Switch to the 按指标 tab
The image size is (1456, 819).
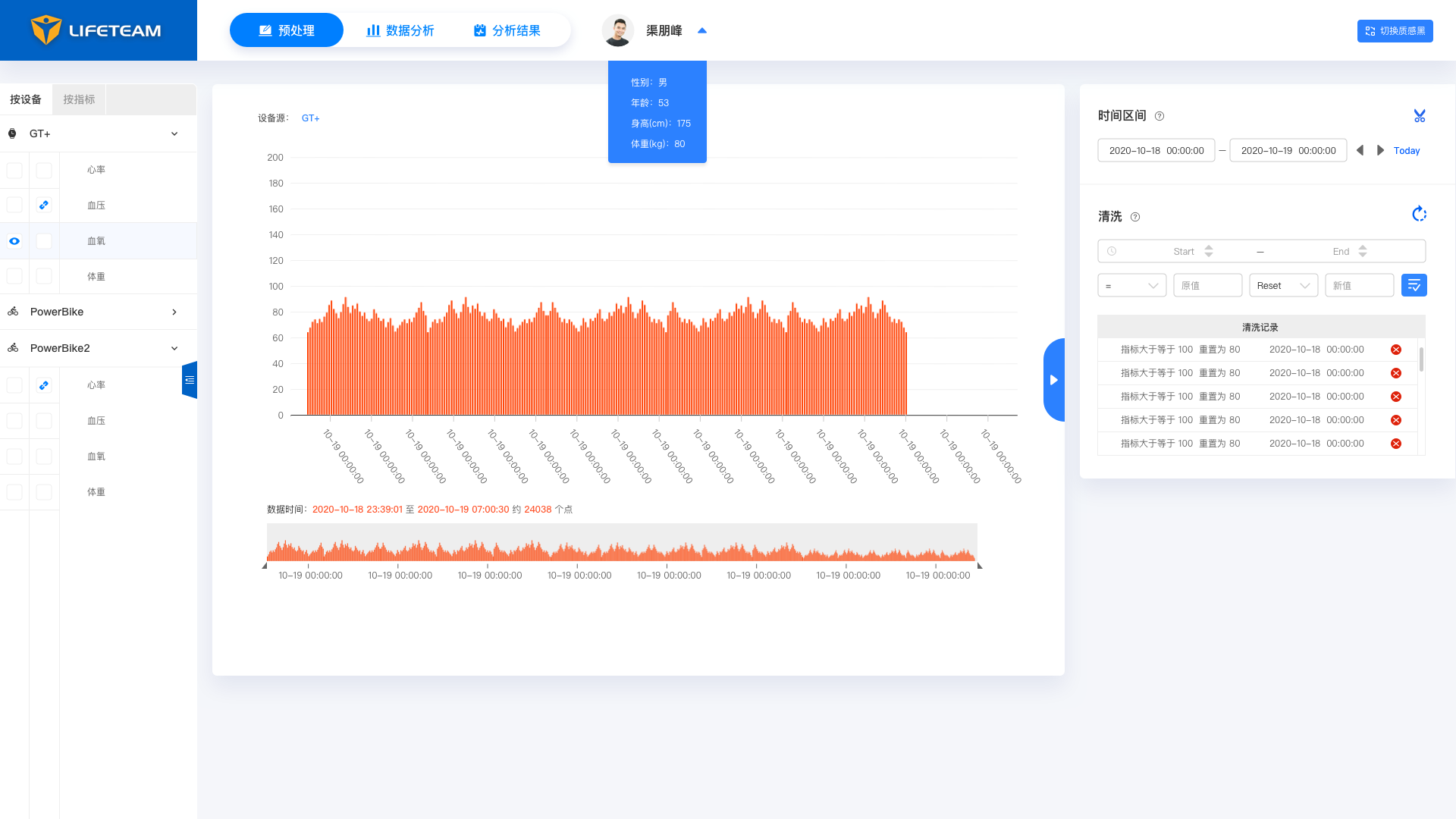[x=79, y=99]
